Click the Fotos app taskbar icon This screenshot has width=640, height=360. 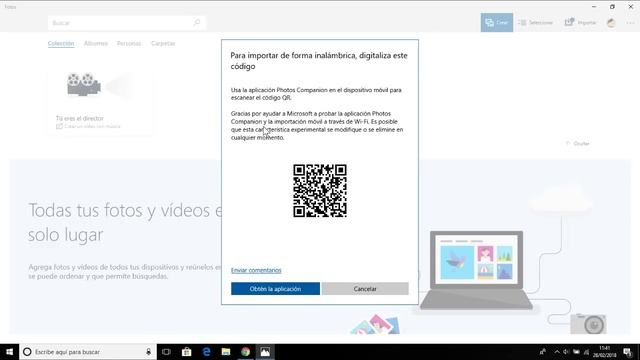tap(265, 351)
